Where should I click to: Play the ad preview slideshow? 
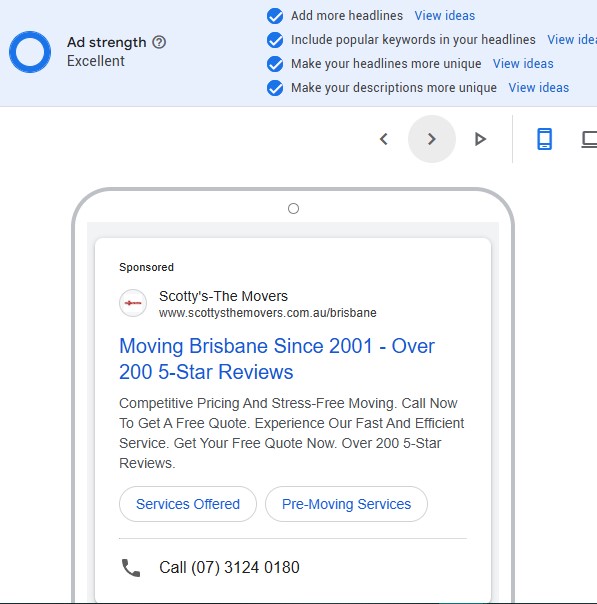click(480, 139)
